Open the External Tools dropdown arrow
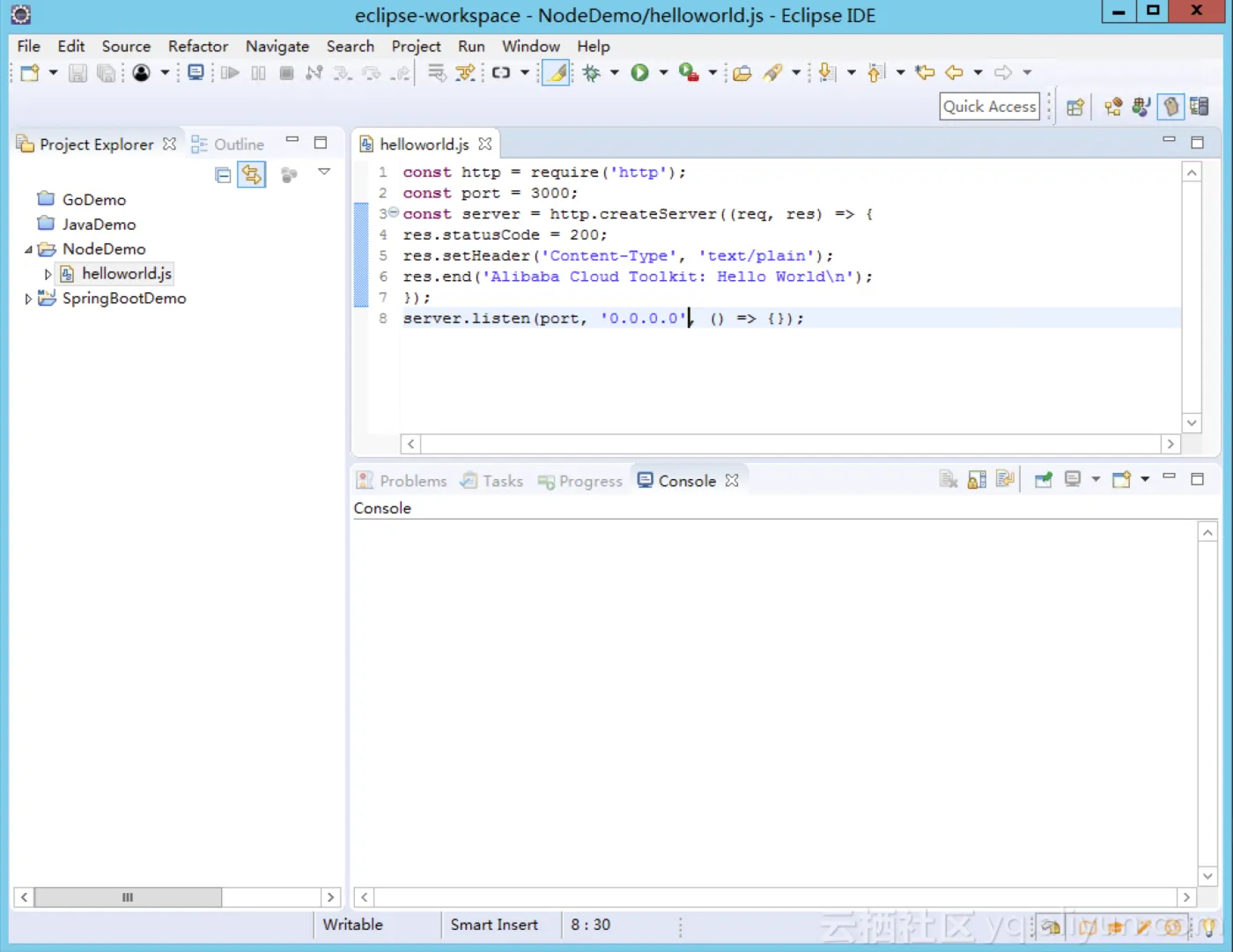The width and height of the screenshot is (1233, 952). (712, 73)
